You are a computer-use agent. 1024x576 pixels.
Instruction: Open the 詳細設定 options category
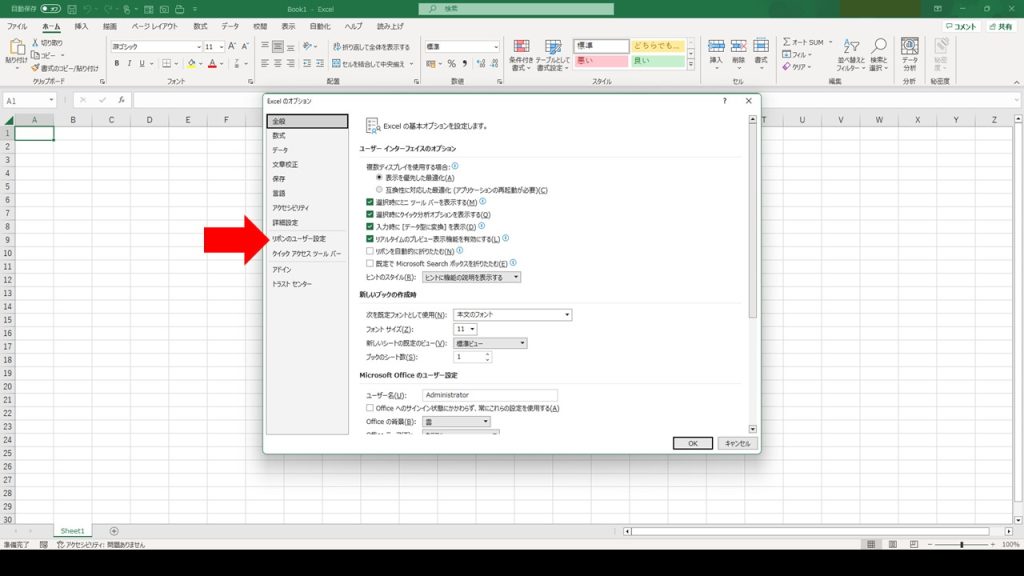point(285,222)
